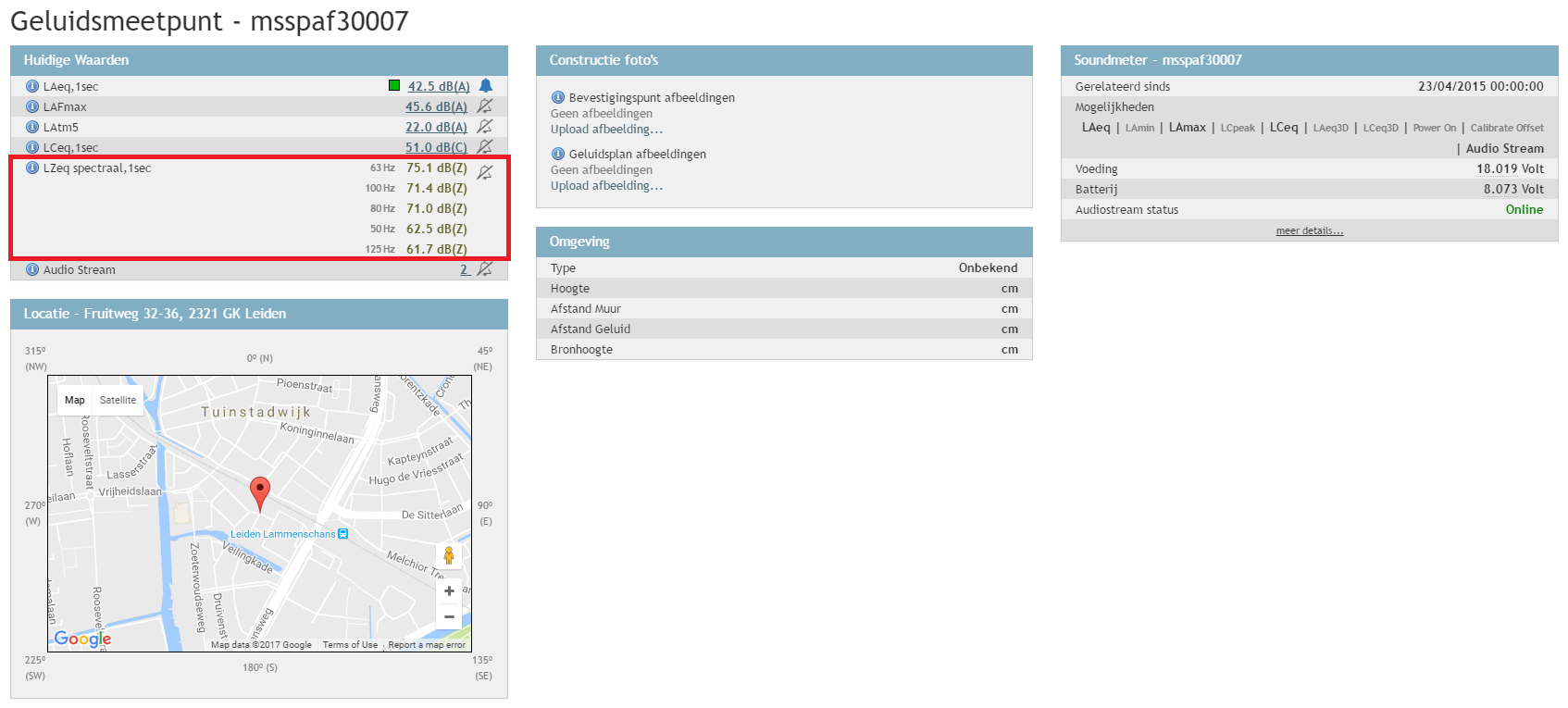Screen dimensions: 1568x708
Task: Click the green LAeq status square
Action: (394, 85)
